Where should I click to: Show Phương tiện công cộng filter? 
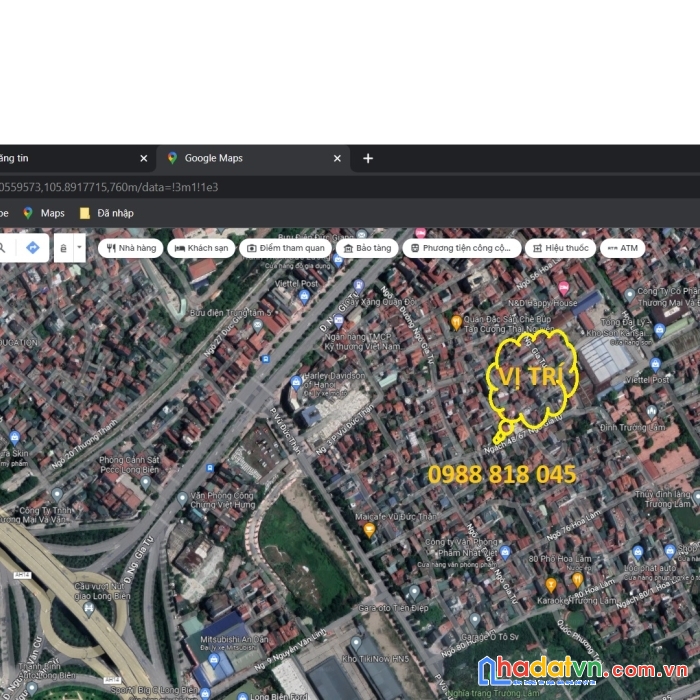coord(462,248)
